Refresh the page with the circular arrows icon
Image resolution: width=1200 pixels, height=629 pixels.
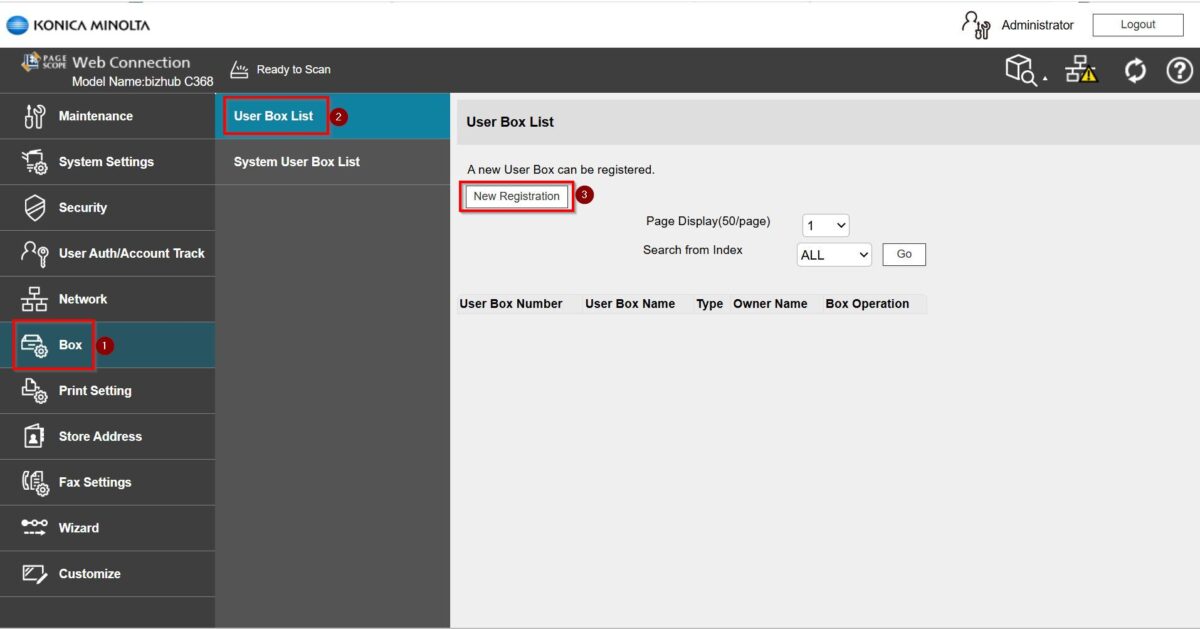tap(1135, 70)
